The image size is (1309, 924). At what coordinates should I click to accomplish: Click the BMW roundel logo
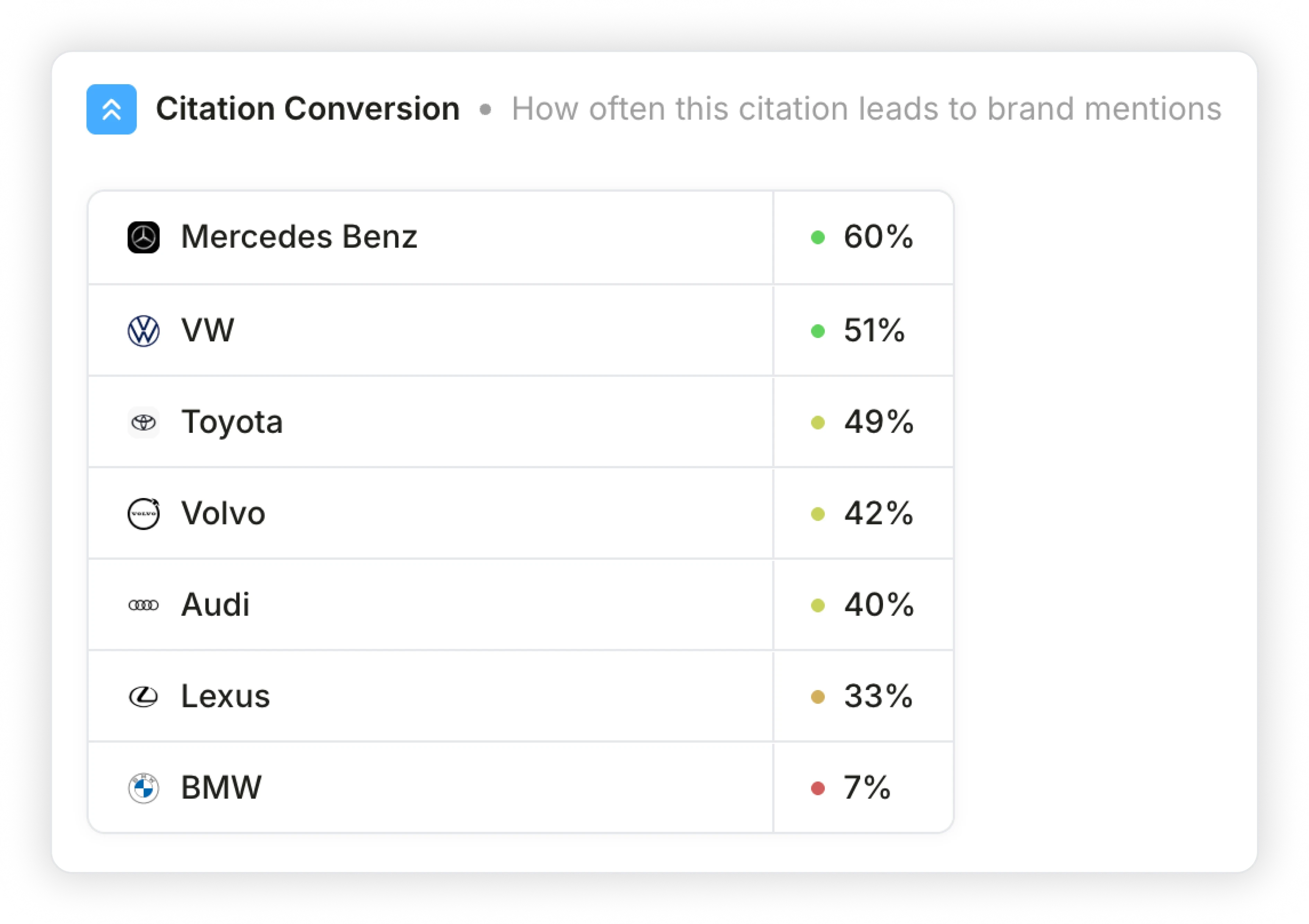click(144, 788)
